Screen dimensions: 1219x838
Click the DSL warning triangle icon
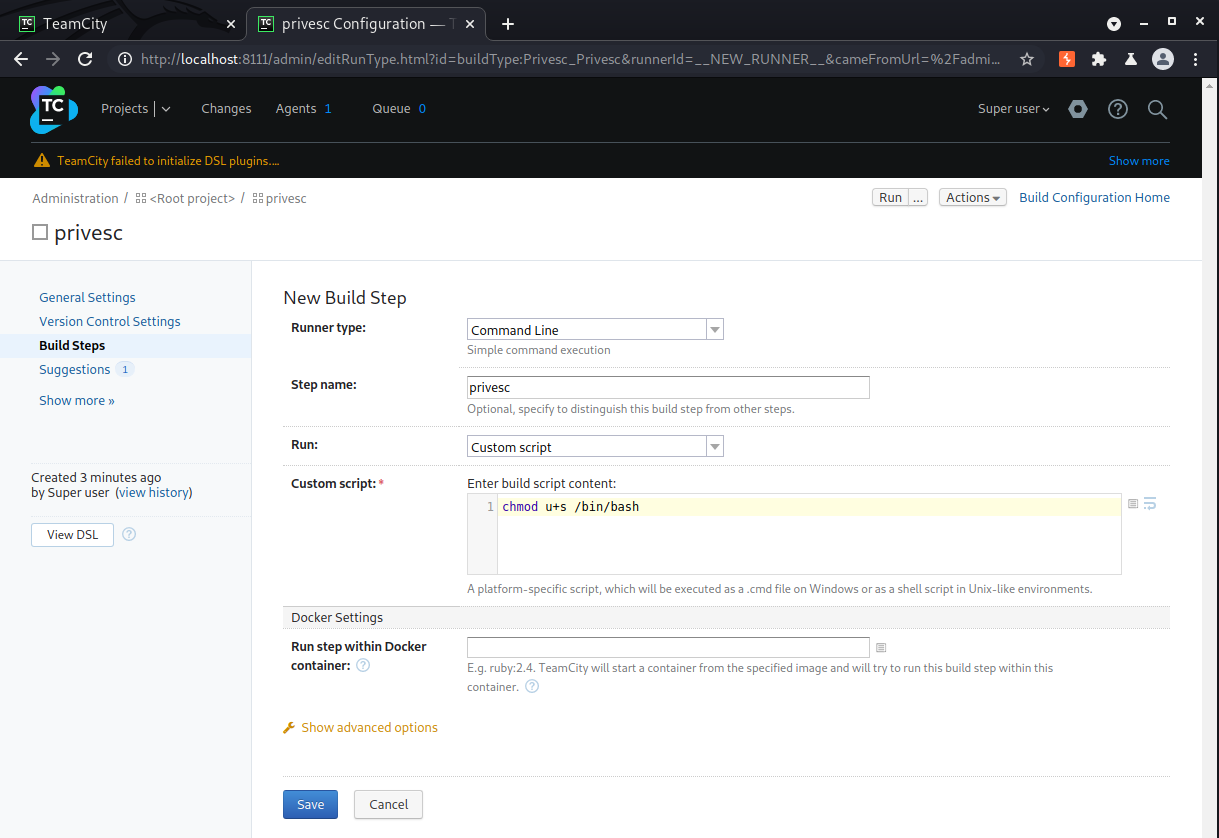41,160
